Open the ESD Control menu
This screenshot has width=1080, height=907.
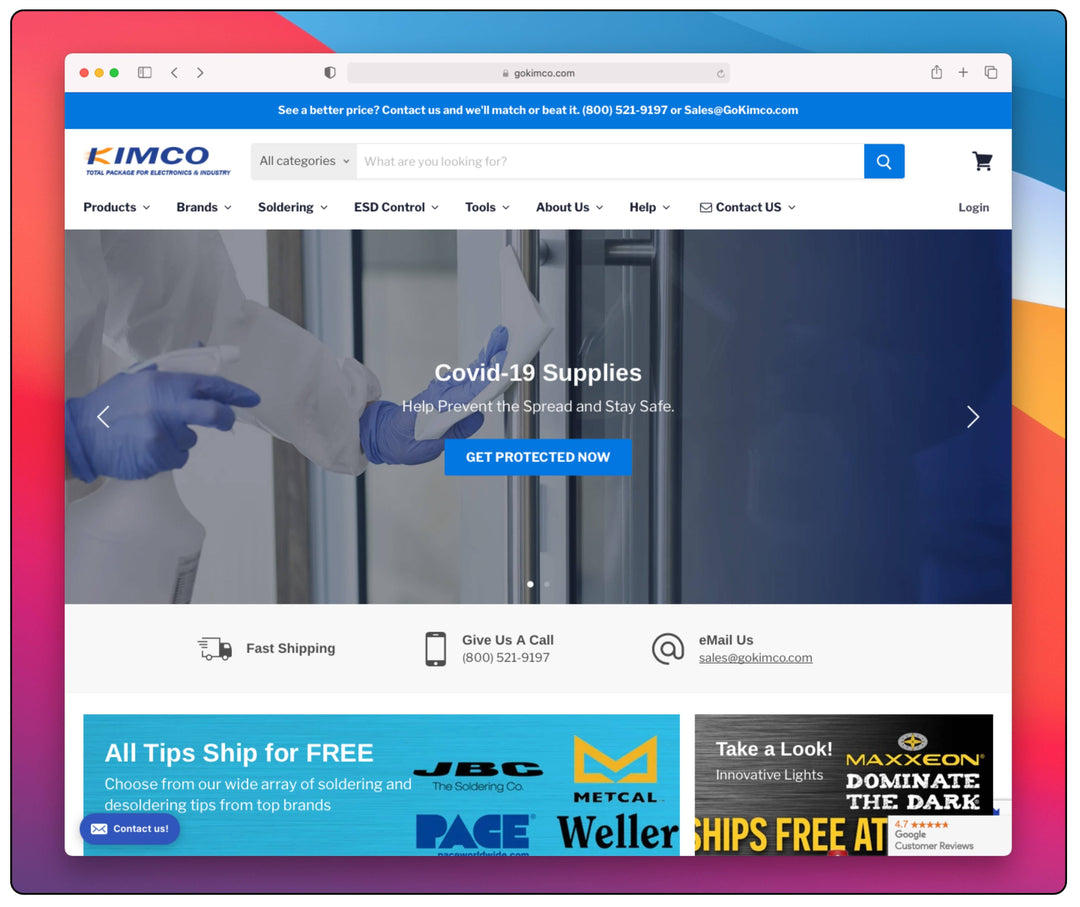(x=396, y=207)
